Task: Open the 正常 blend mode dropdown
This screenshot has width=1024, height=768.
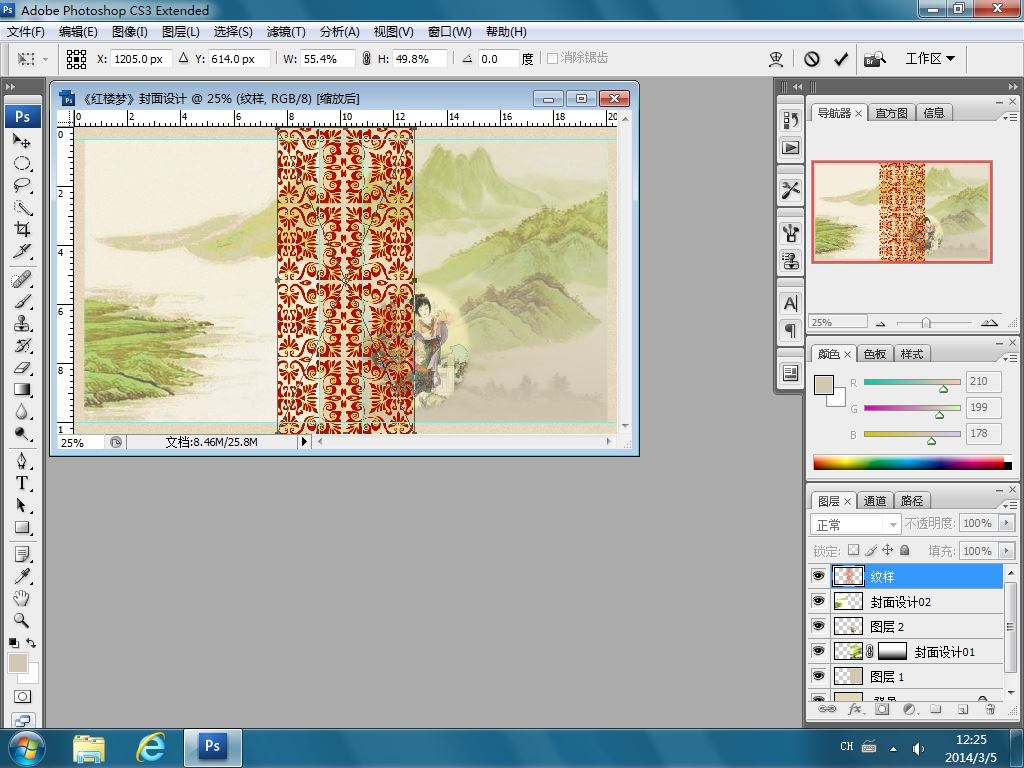Action: coord(856,524)
